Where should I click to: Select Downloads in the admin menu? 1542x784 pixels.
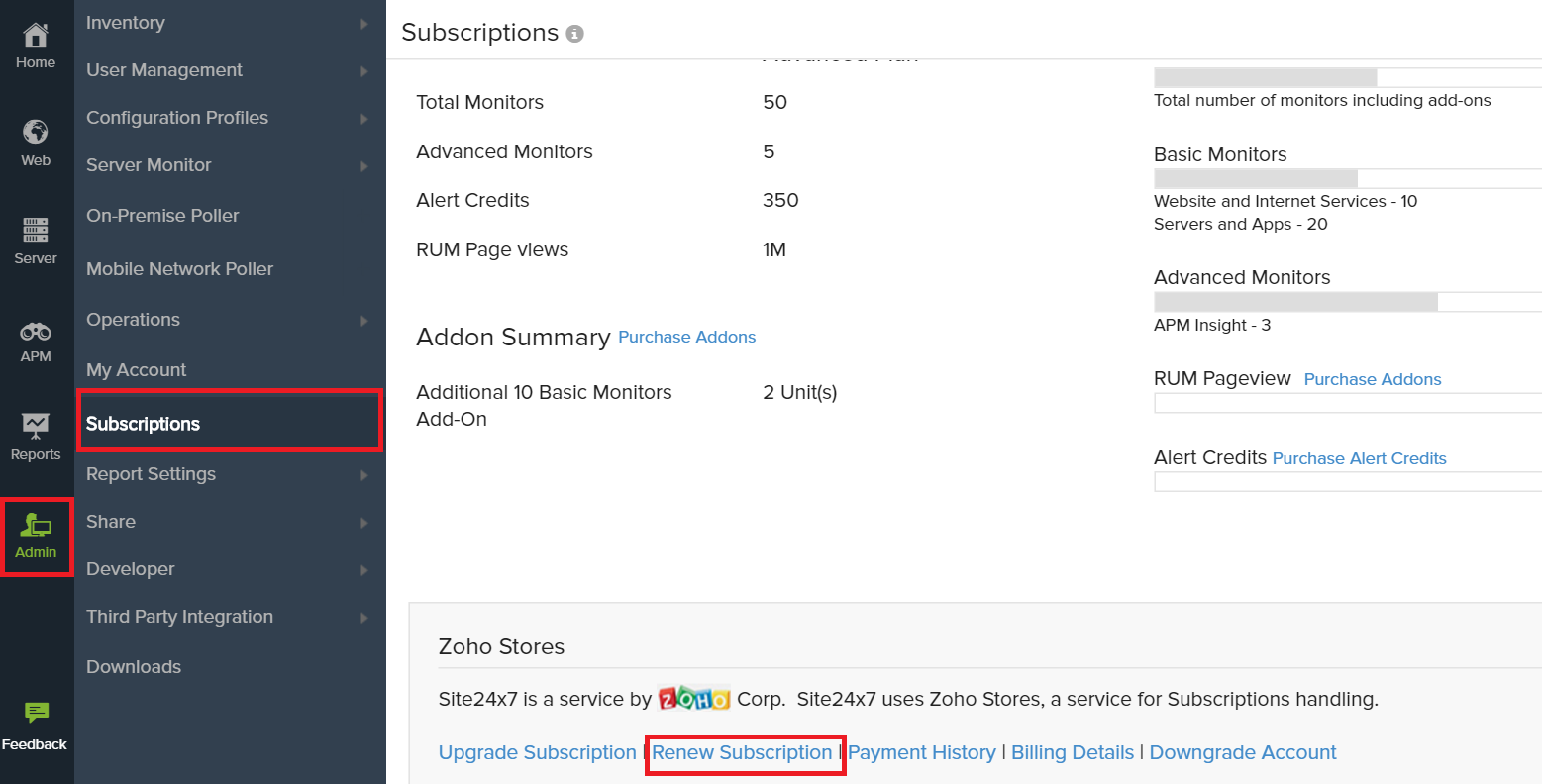click(134, 667)
